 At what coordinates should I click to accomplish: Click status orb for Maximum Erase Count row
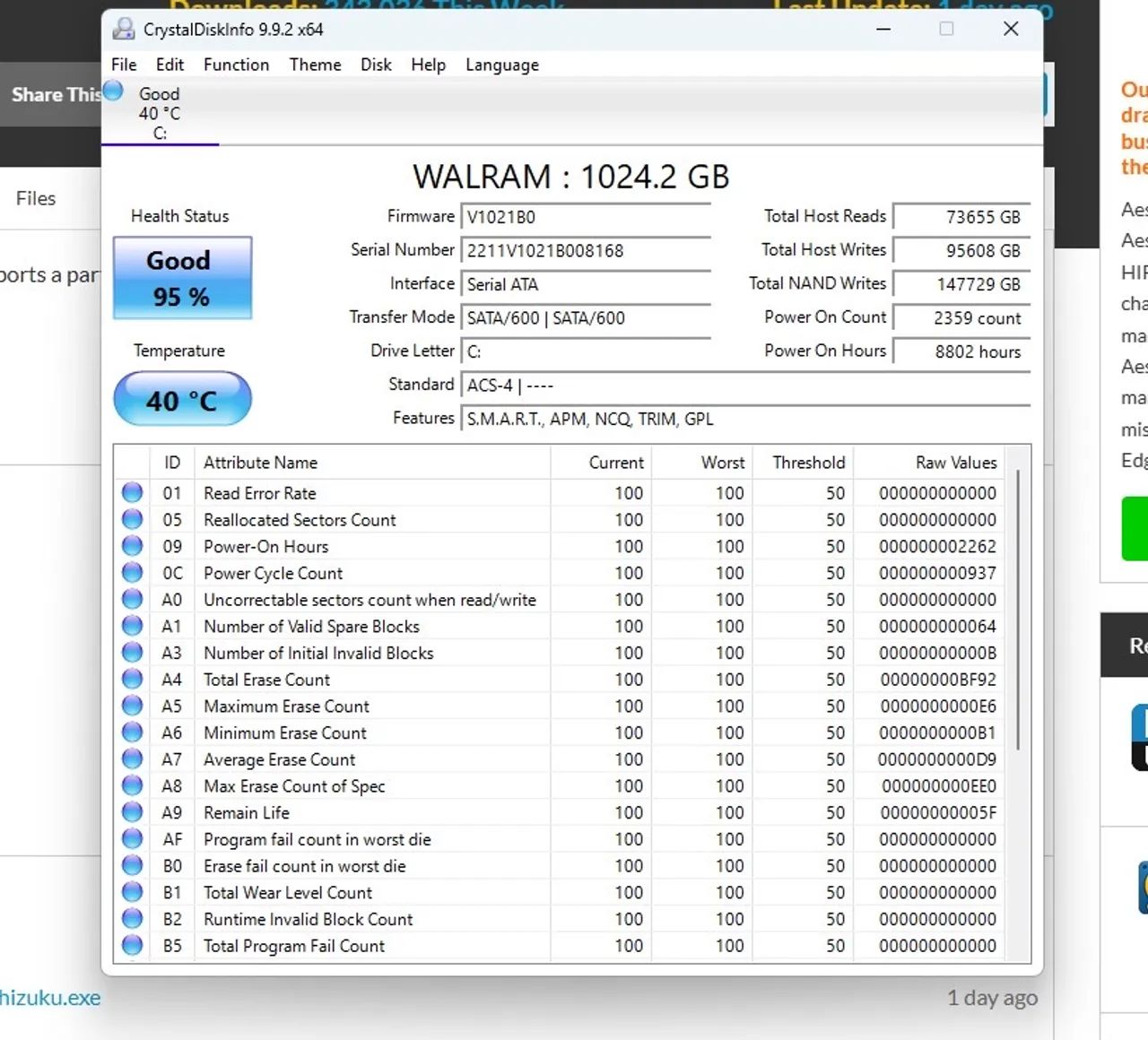coord(132,706)
